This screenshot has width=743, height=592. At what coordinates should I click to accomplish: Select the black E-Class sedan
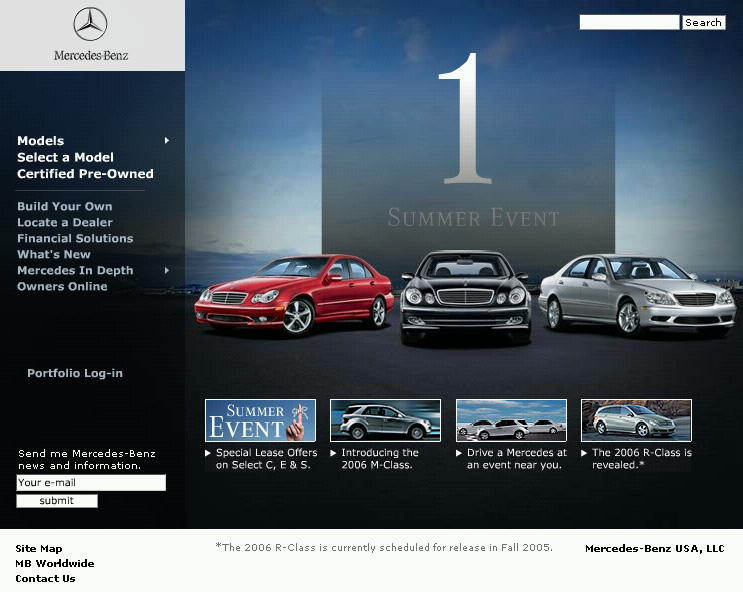[466, 297]
